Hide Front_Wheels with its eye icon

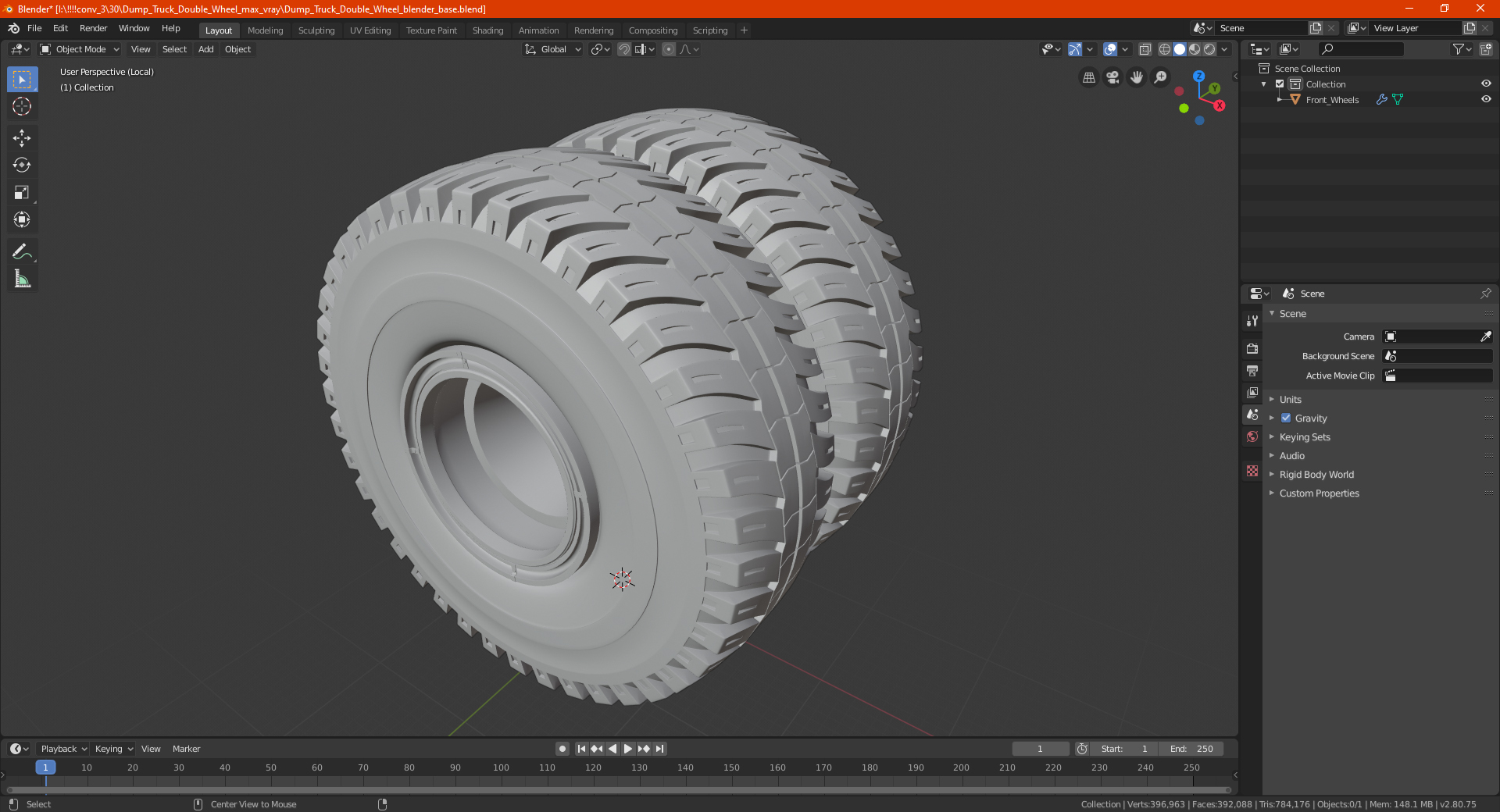[1486, 100]
